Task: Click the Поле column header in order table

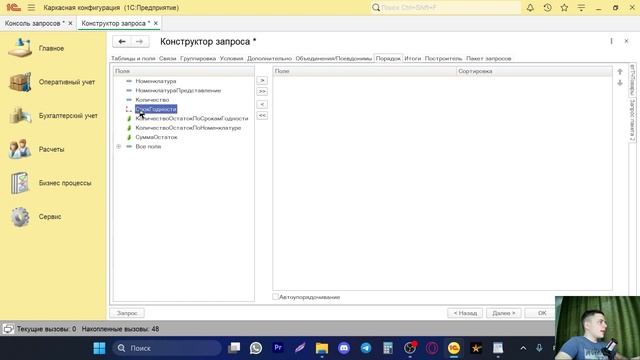Action: [x=364, y=71]
